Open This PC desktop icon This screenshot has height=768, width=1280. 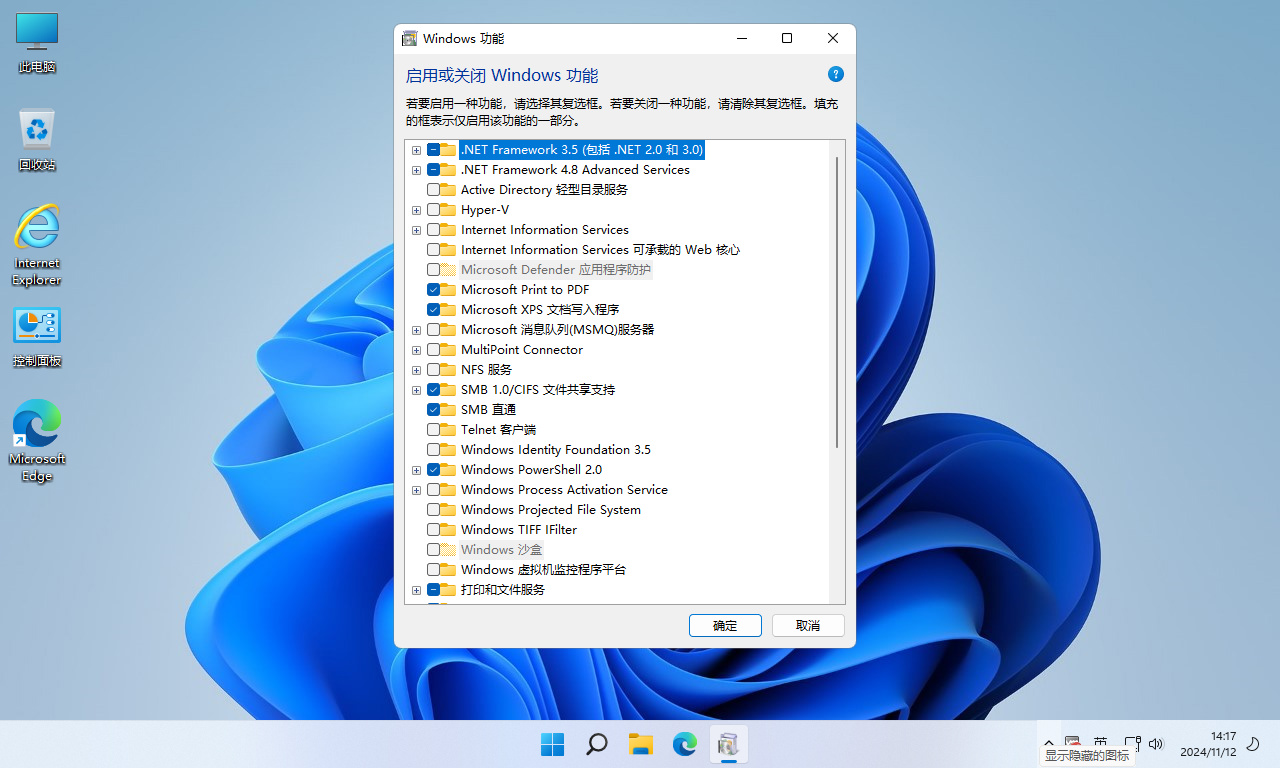click(x=37, y=44)
